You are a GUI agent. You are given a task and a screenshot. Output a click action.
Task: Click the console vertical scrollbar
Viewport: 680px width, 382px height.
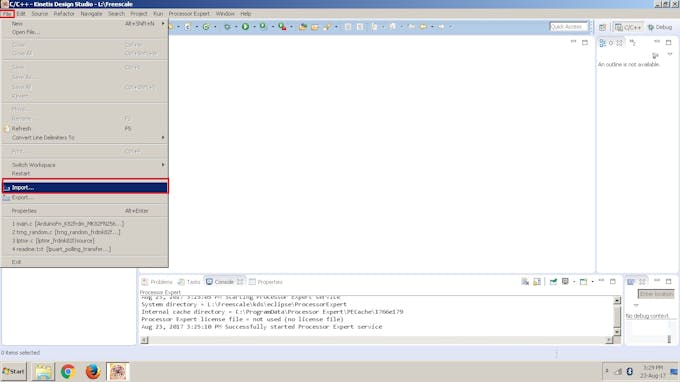coord(617,316)
